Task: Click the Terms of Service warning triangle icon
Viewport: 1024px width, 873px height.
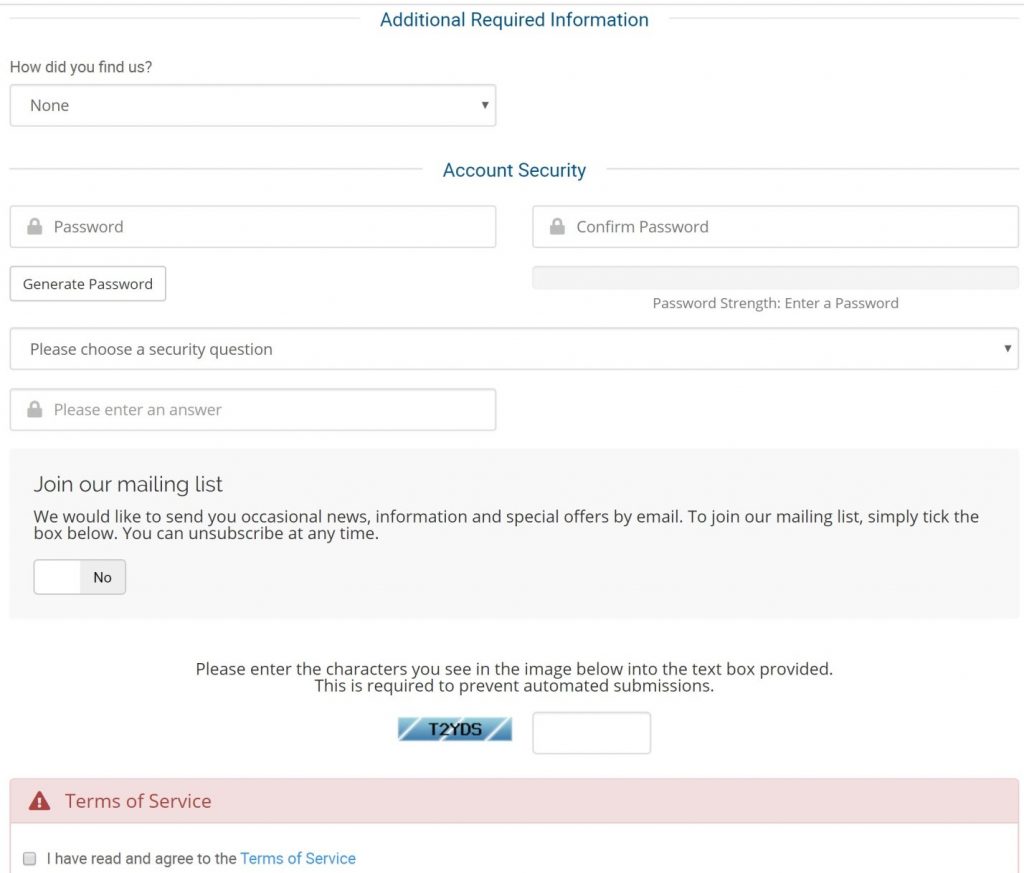Action: coord(39,801)
